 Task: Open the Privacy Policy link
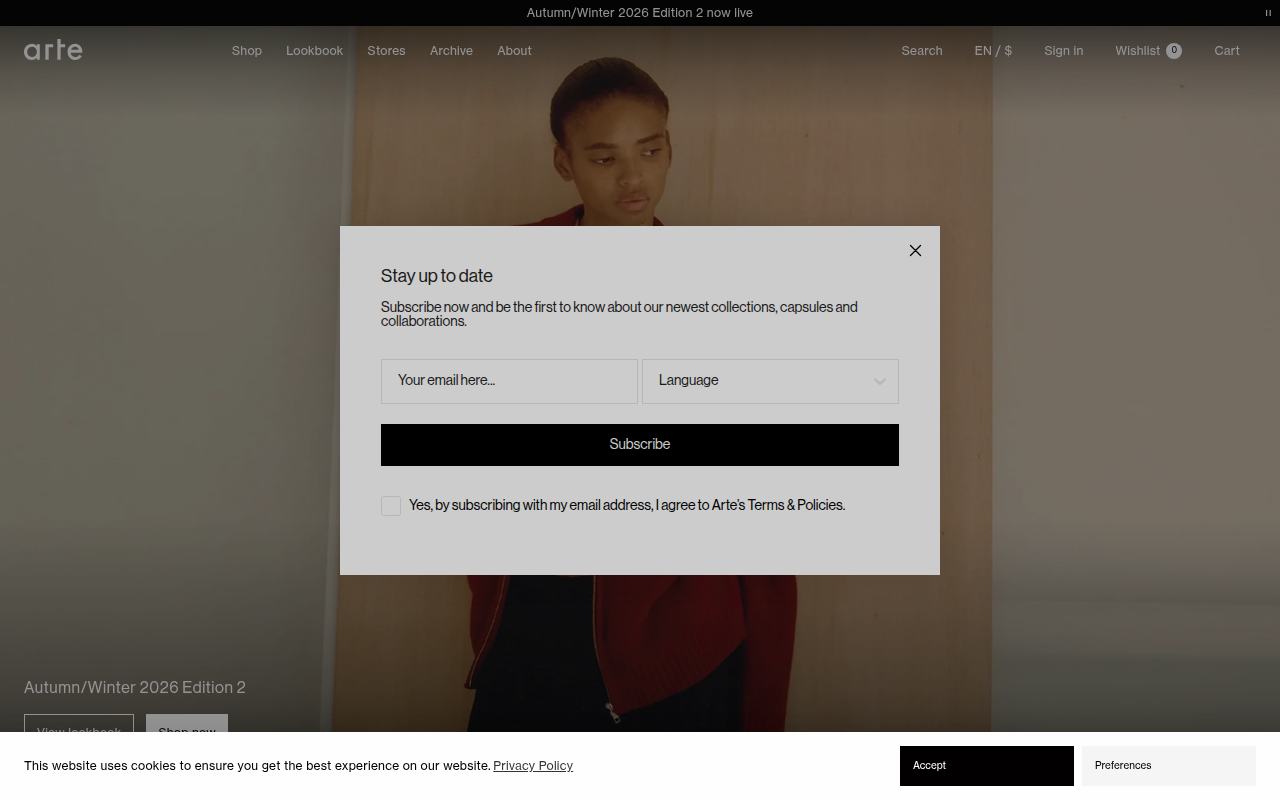coord(533,766)
